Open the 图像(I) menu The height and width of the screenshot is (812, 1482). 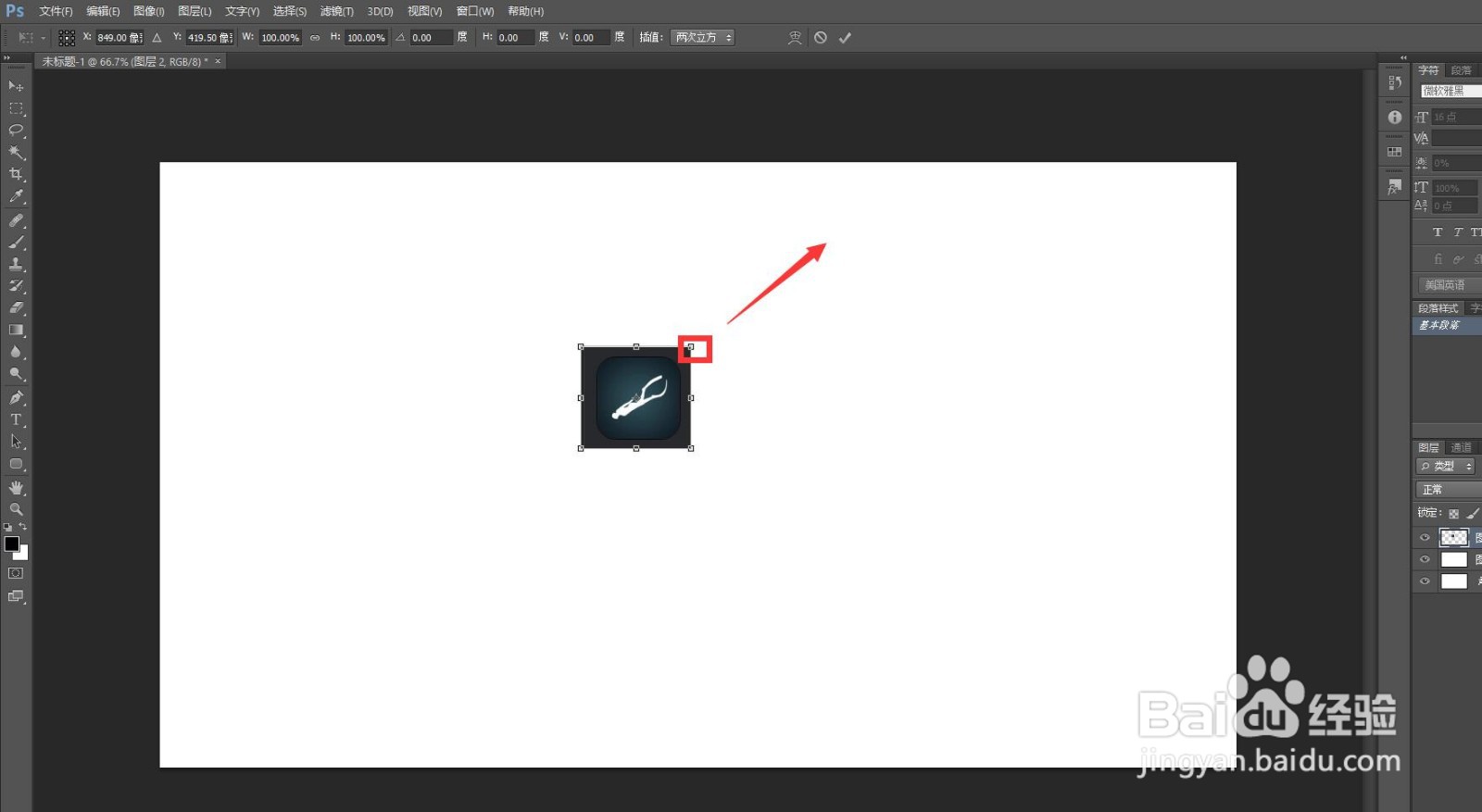pos(148,11)
